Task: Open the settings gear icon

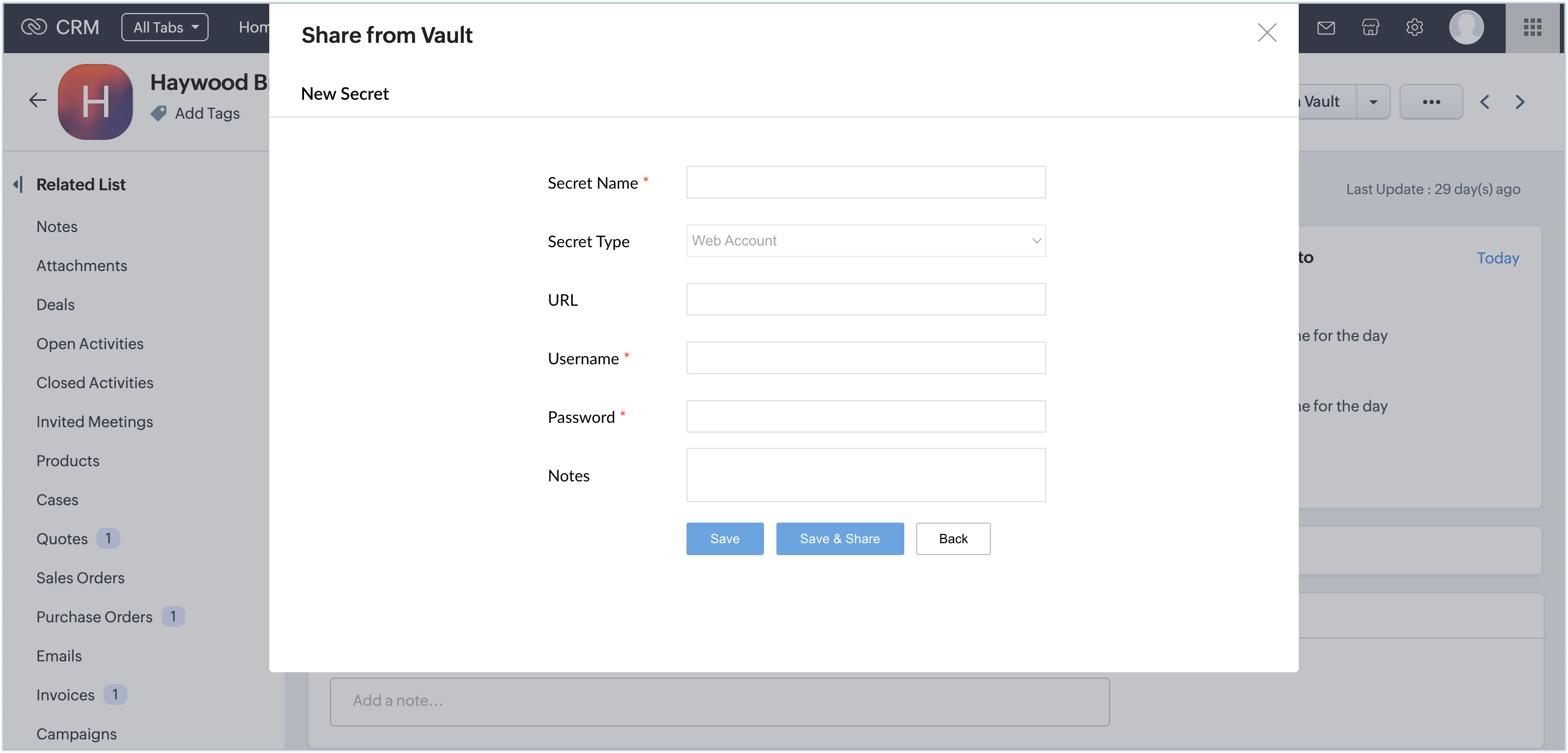Action: [x=1414, y=28]
